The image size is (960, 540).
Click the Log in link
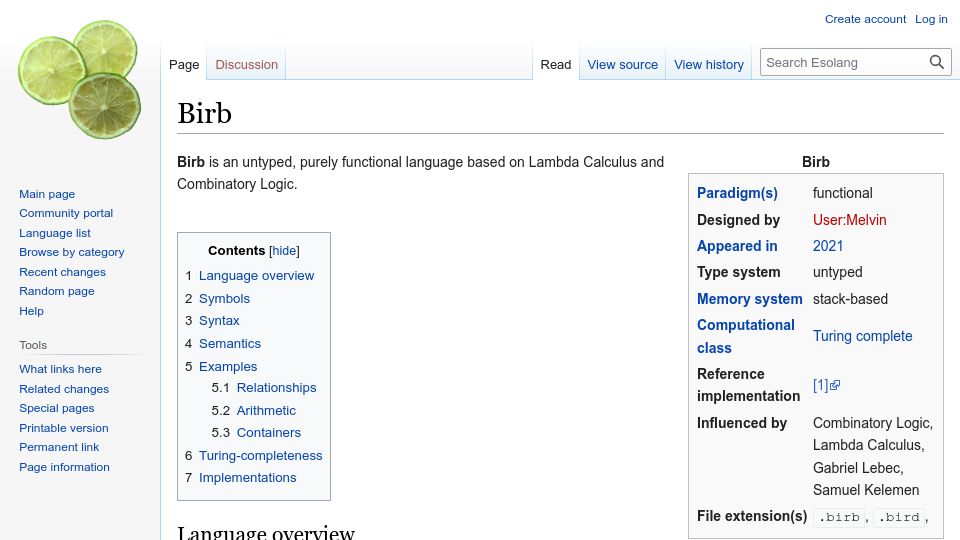931,19
